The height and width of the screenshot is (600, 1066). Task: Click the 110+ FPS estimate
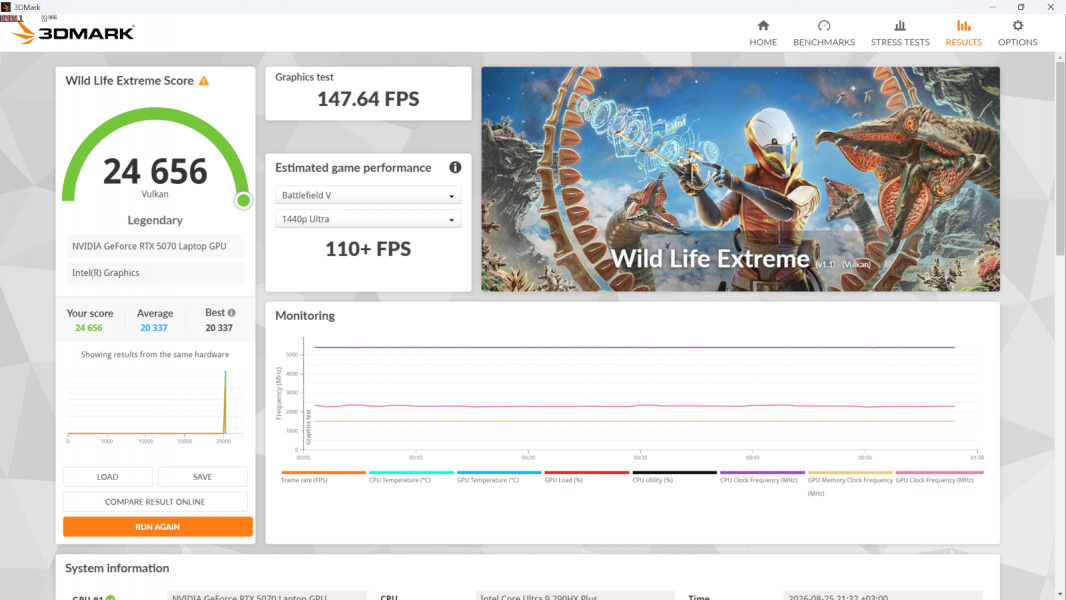(368, 249)
